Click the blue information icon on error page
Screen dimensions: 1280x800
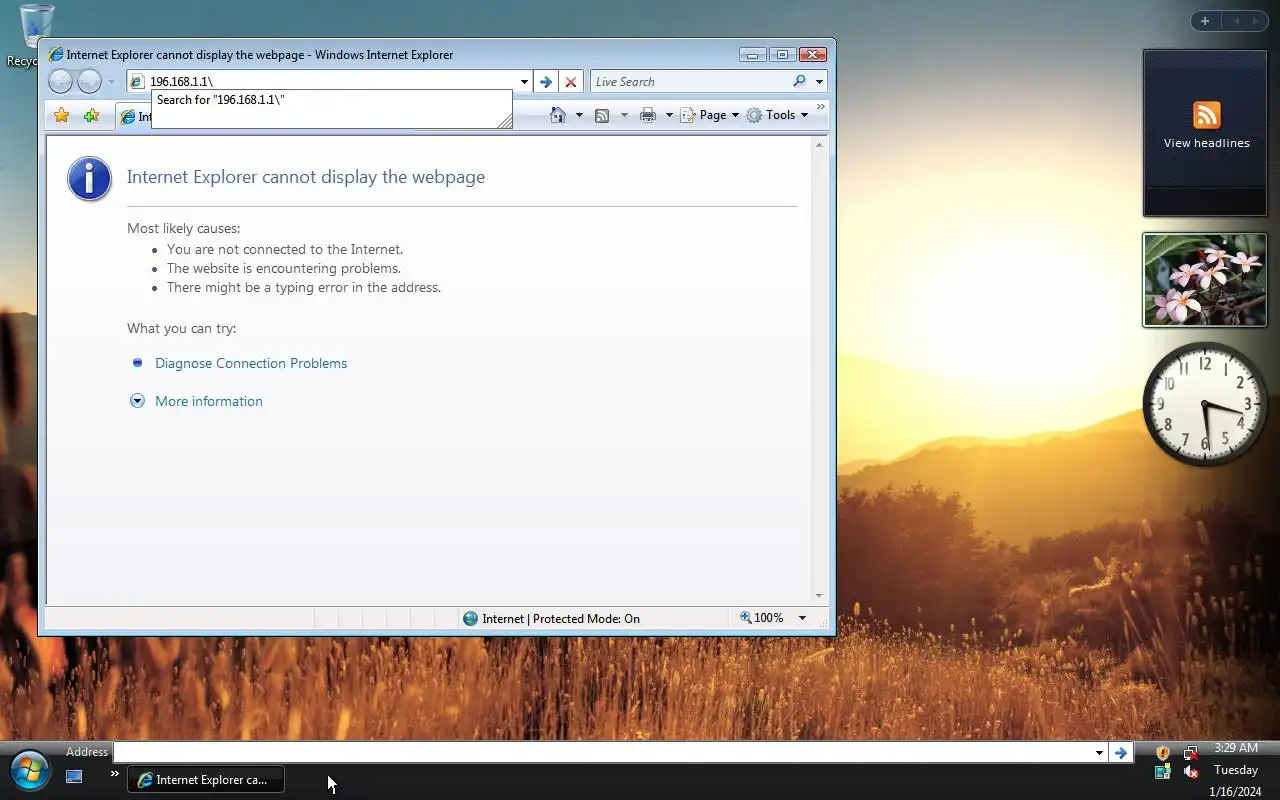click(x=89, y=179)
